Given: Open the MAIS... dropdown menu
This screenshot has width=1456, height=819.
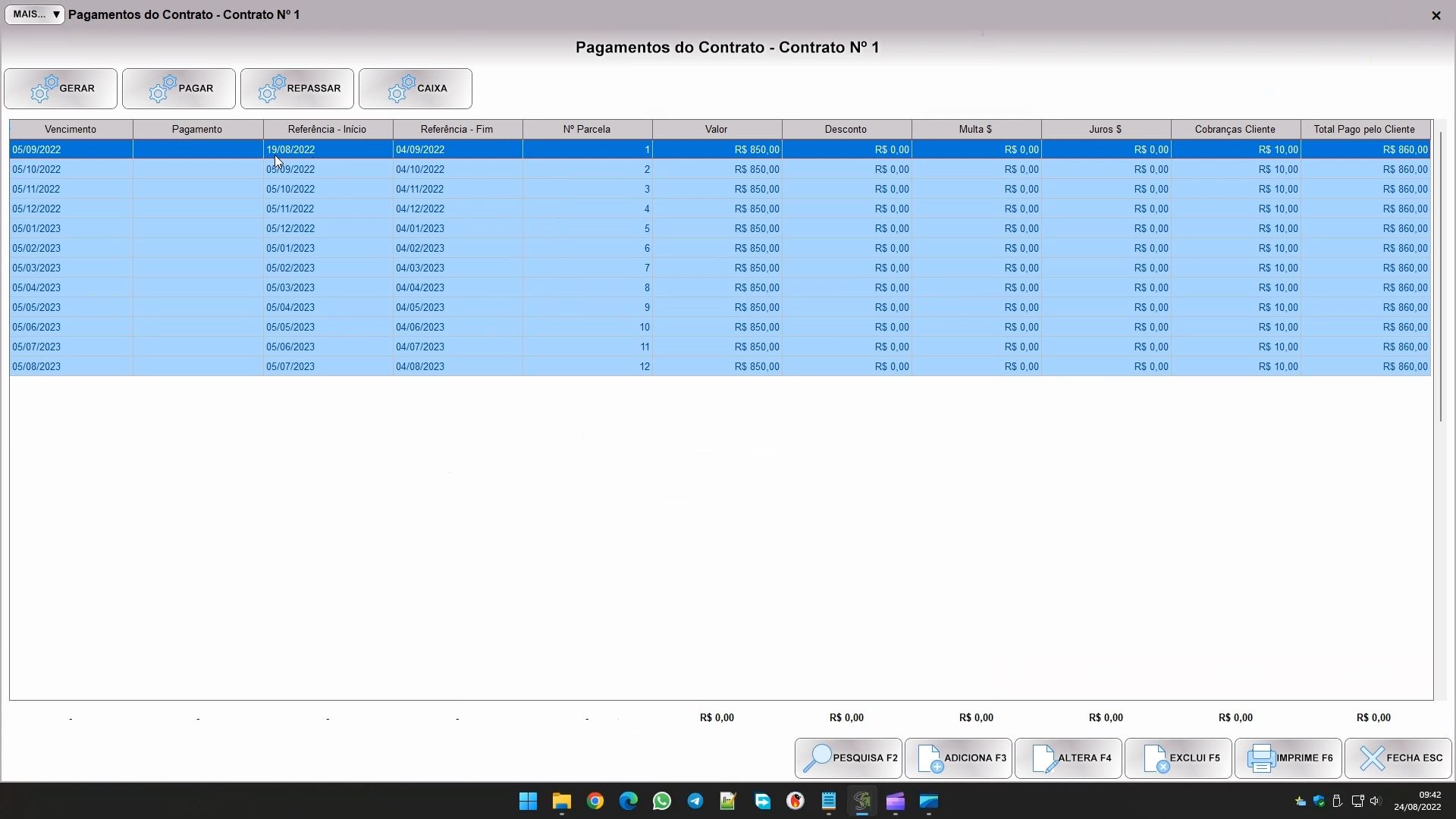Looking at the screenshot, I should pos(35,14).
